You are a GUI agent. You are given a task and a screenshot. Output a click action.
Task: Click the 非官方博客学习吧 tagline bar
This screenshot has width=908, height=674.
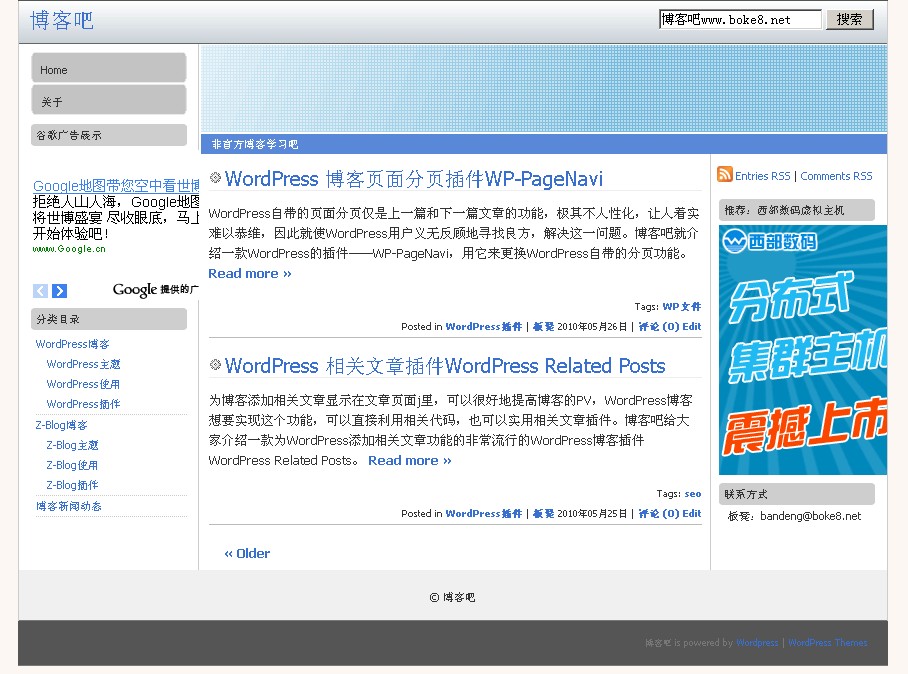click(544, 144)
